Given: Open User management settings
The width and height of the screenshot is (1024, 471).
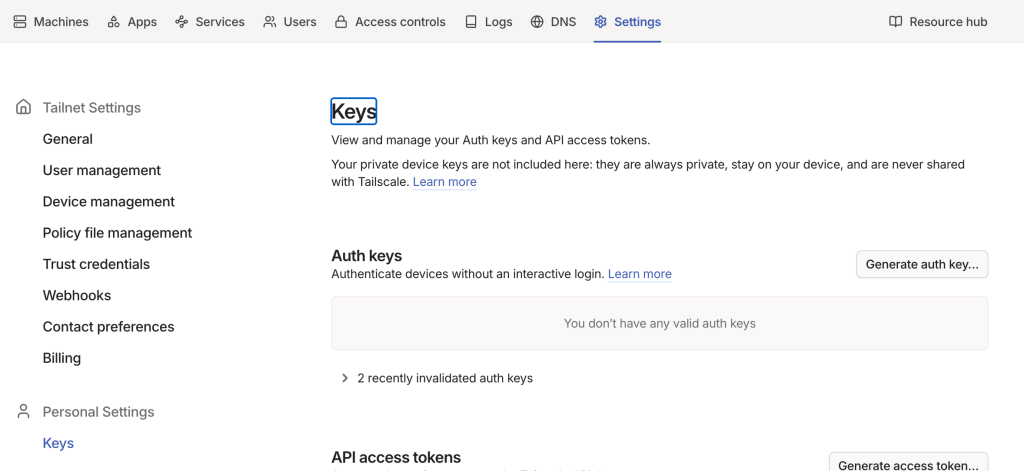Looking at the screenshot, I should [102, 170].
